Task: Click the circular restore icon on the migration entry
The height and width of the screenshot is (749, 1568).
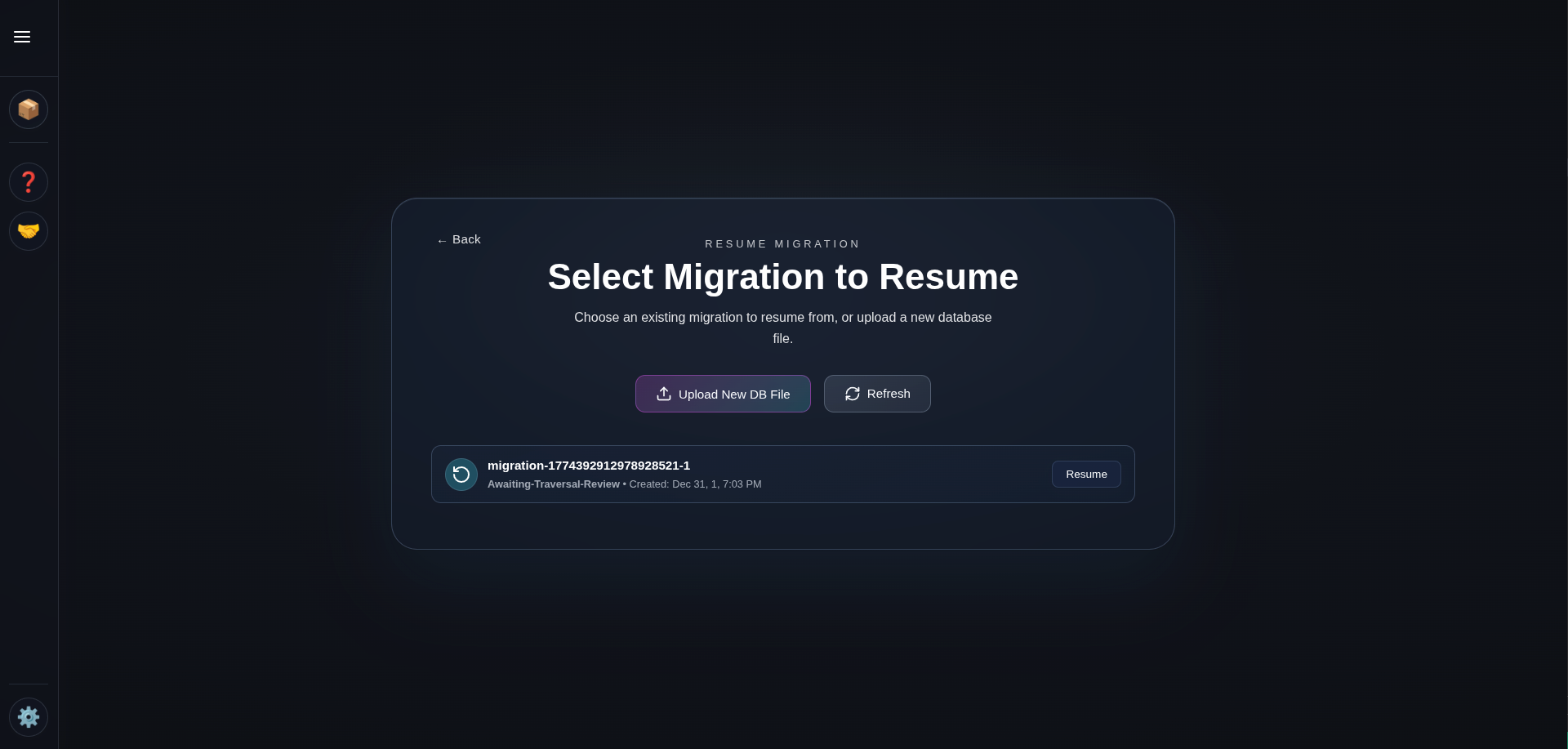Action: (461, 474)
